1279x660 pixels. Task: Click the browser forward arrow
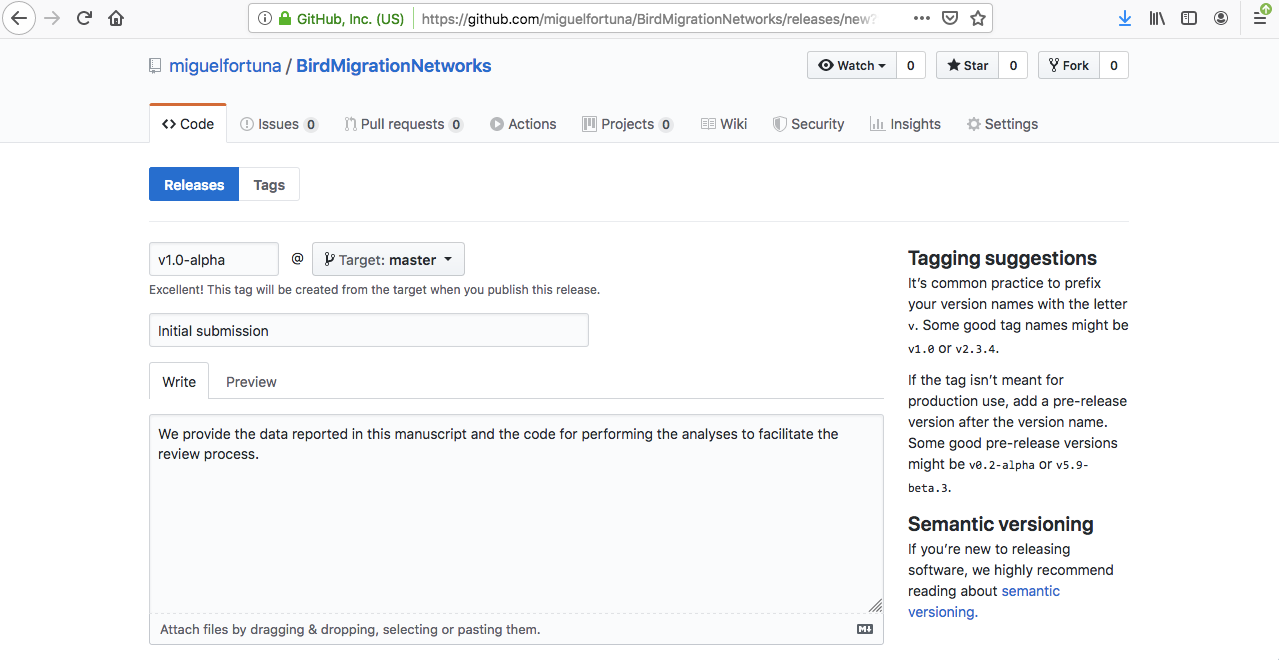coord(52,18)
